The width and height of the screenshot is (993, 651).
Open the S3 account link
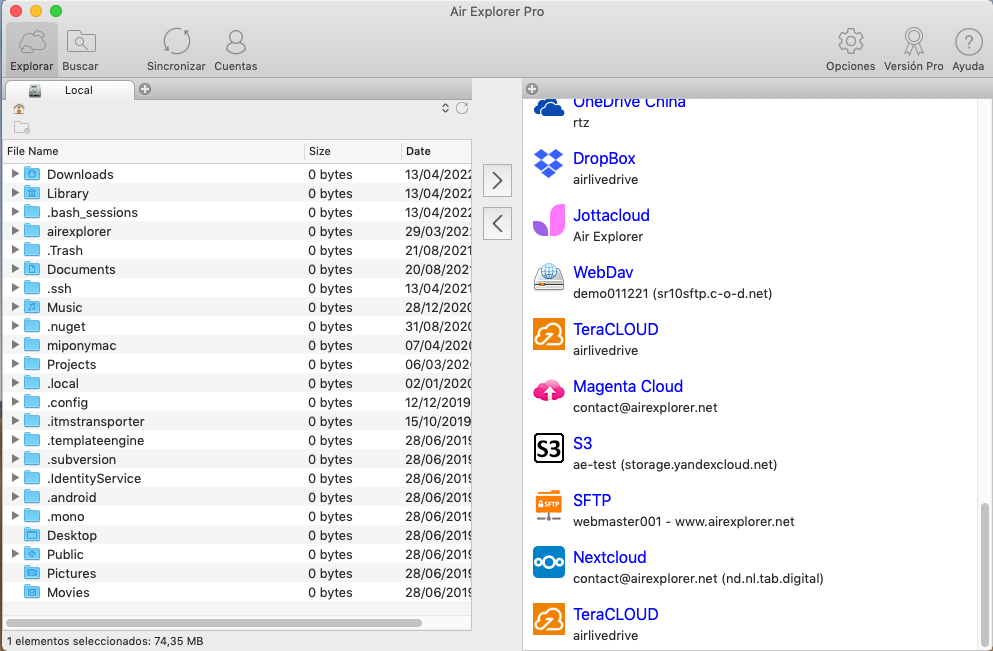[583, 443]
